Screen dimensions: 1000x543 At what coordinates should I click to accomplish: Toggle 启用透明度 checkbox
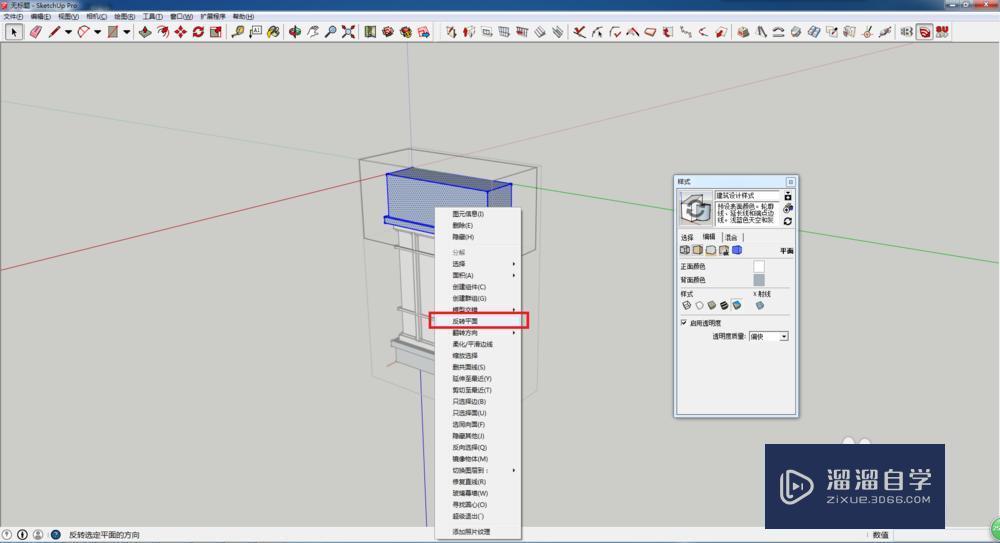pyautogui.click(x=684, y=323)
